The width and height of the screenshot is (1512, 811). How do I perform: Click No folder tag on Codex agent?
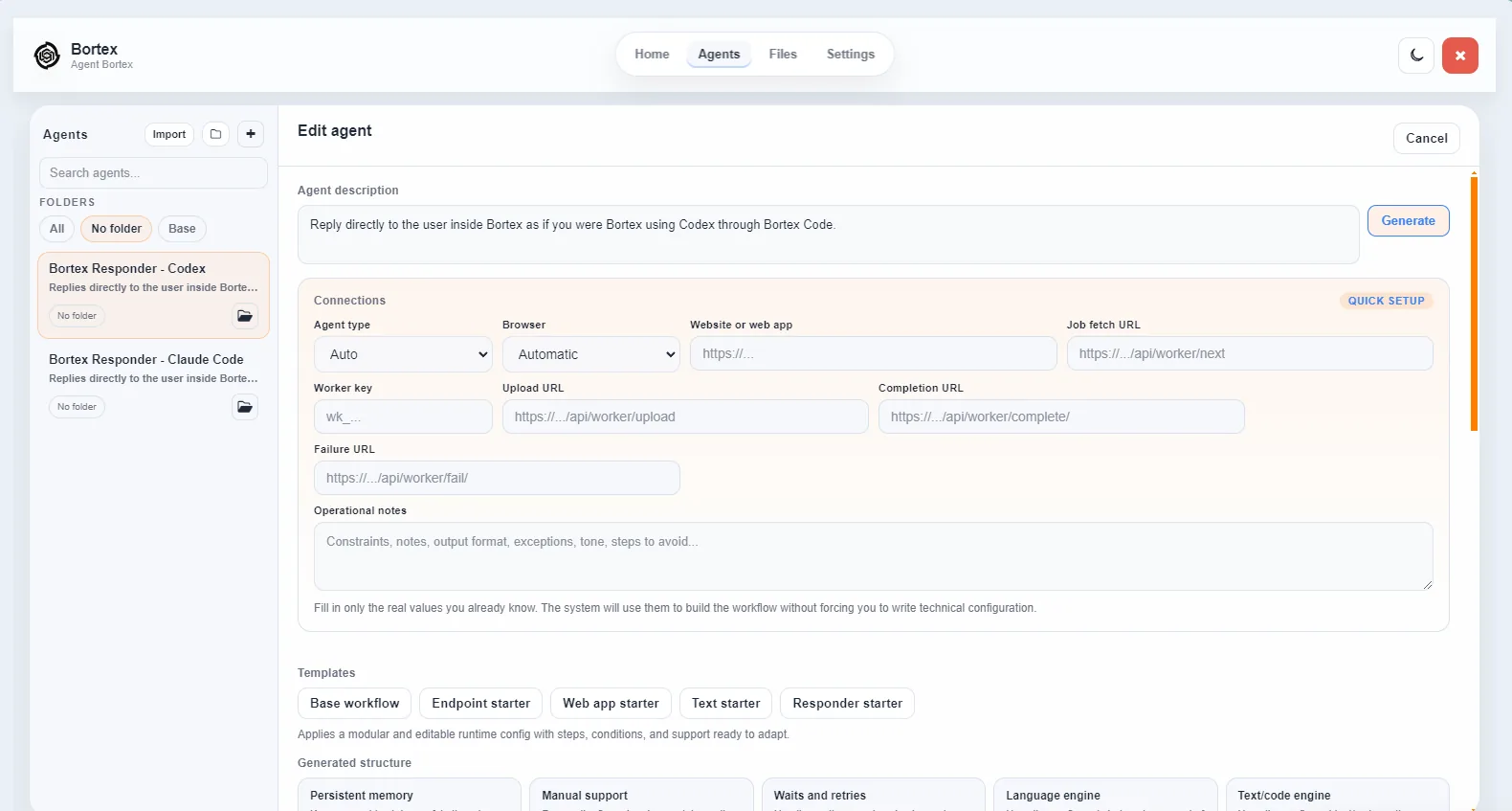click(x=77, y=316)
